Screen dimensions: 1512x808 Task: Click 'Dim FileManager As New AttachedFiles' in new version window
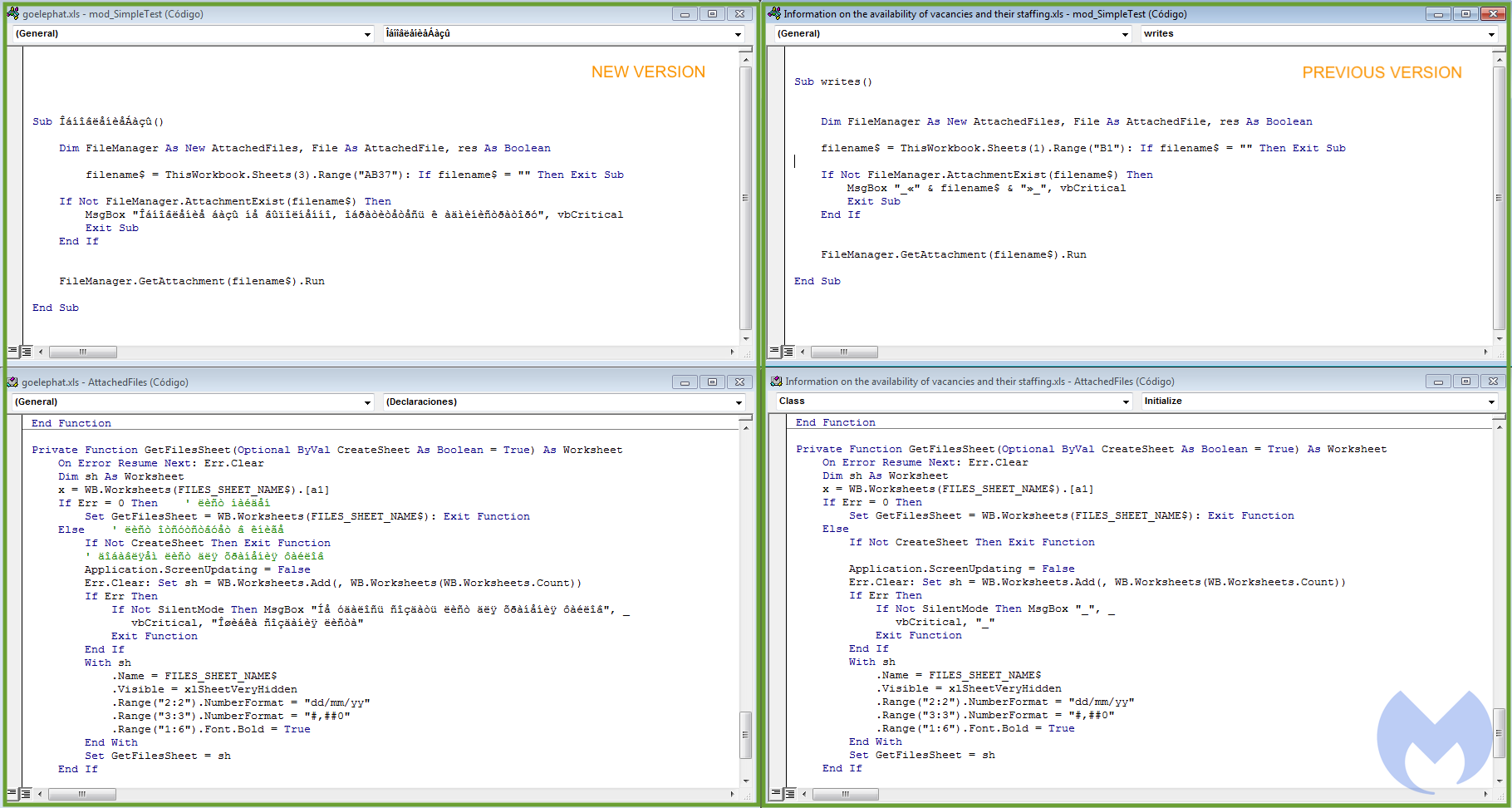305,148
